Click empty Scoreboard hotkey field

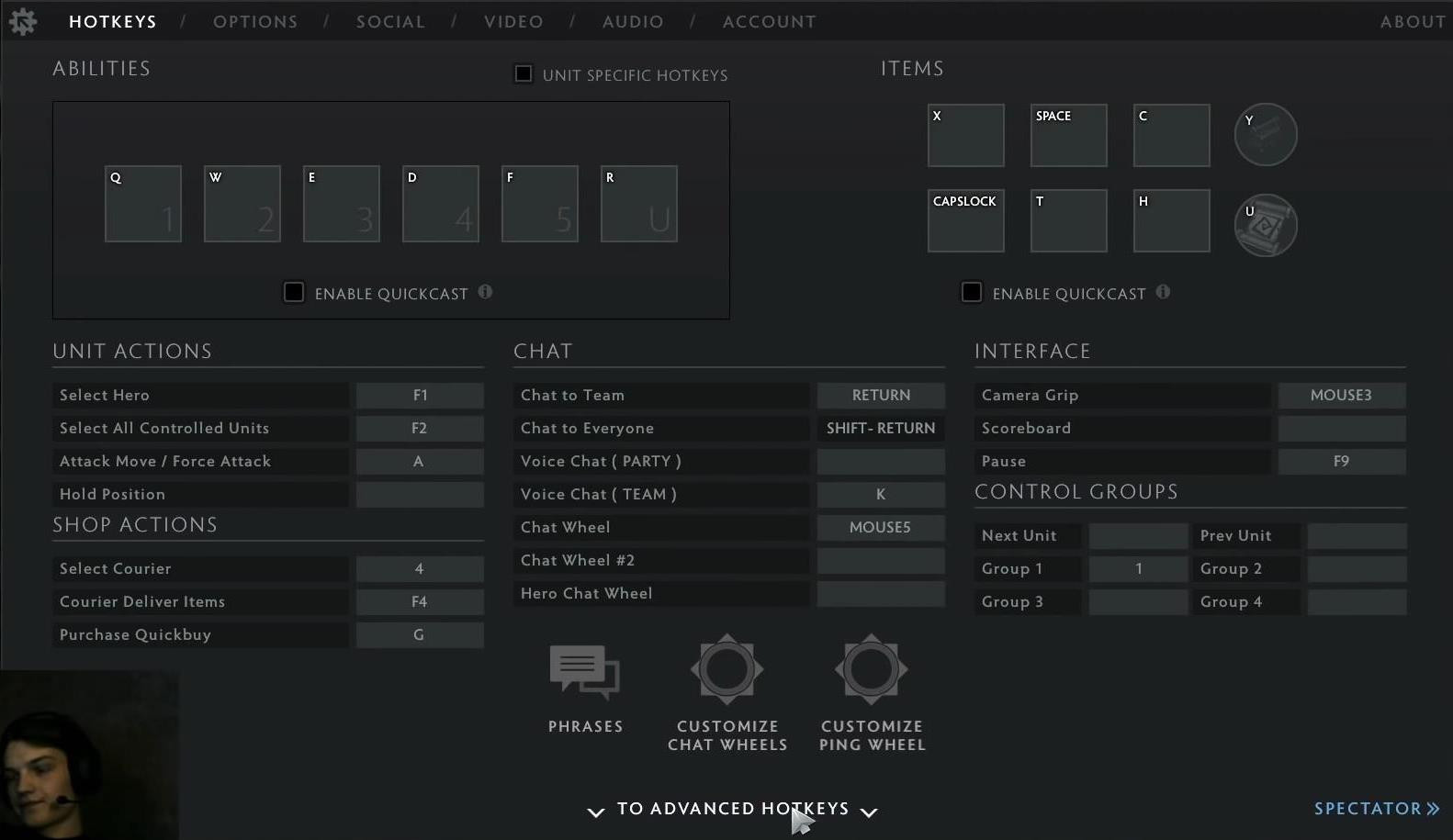pyautogui.click(x=1341, y=428)
